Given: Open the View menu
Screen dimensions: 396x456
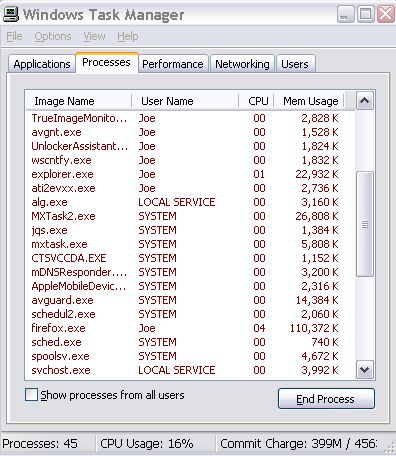Looking at the screenshot, I should (x=94, y=36).
